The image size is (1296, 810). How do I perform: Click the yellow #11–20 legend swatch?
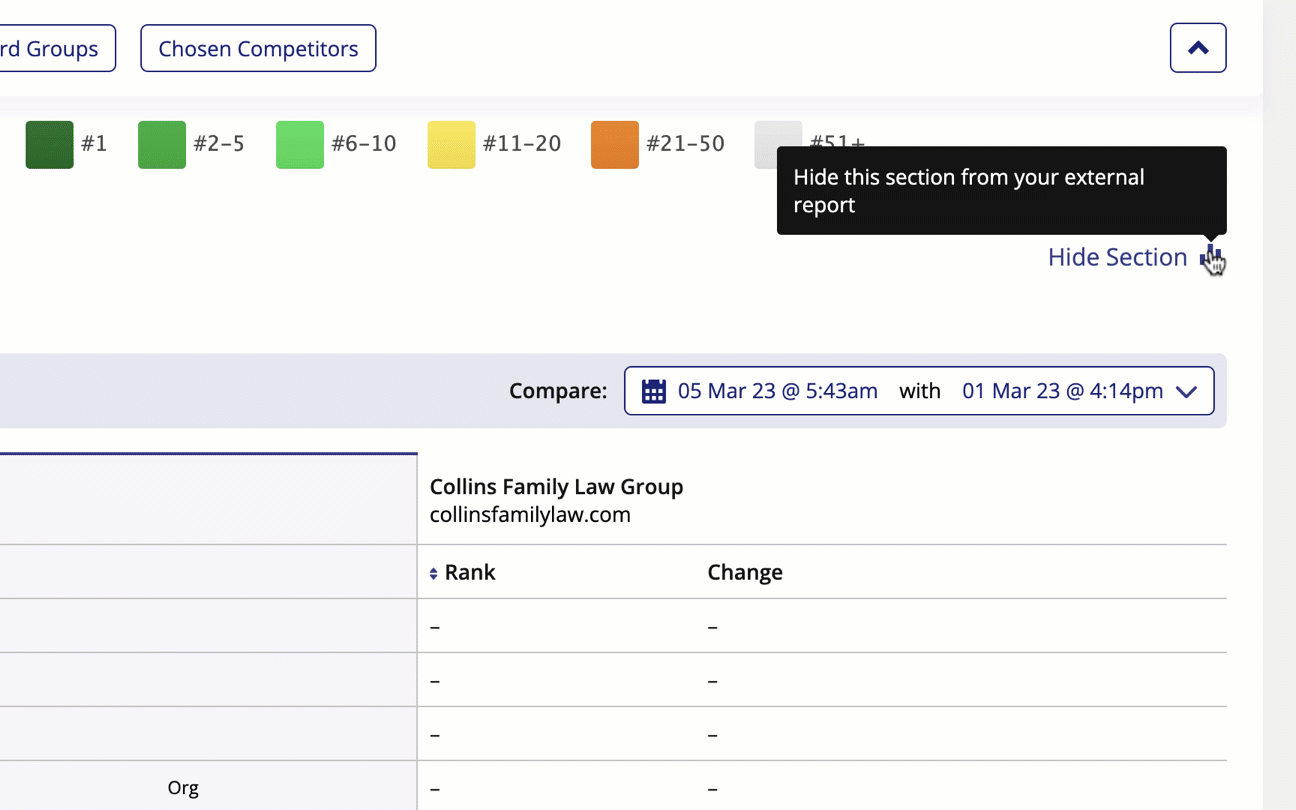coord(451,144)
